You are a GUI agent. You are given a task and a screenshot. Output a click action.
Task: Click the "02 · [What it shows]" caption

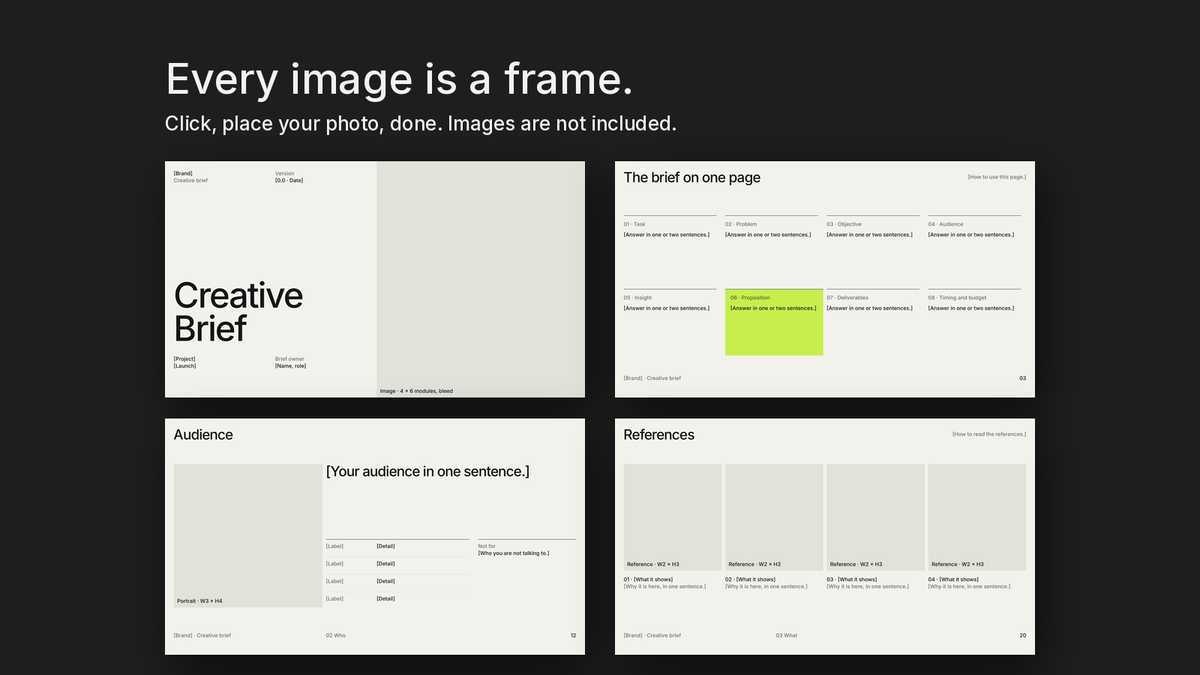[750, 579]
